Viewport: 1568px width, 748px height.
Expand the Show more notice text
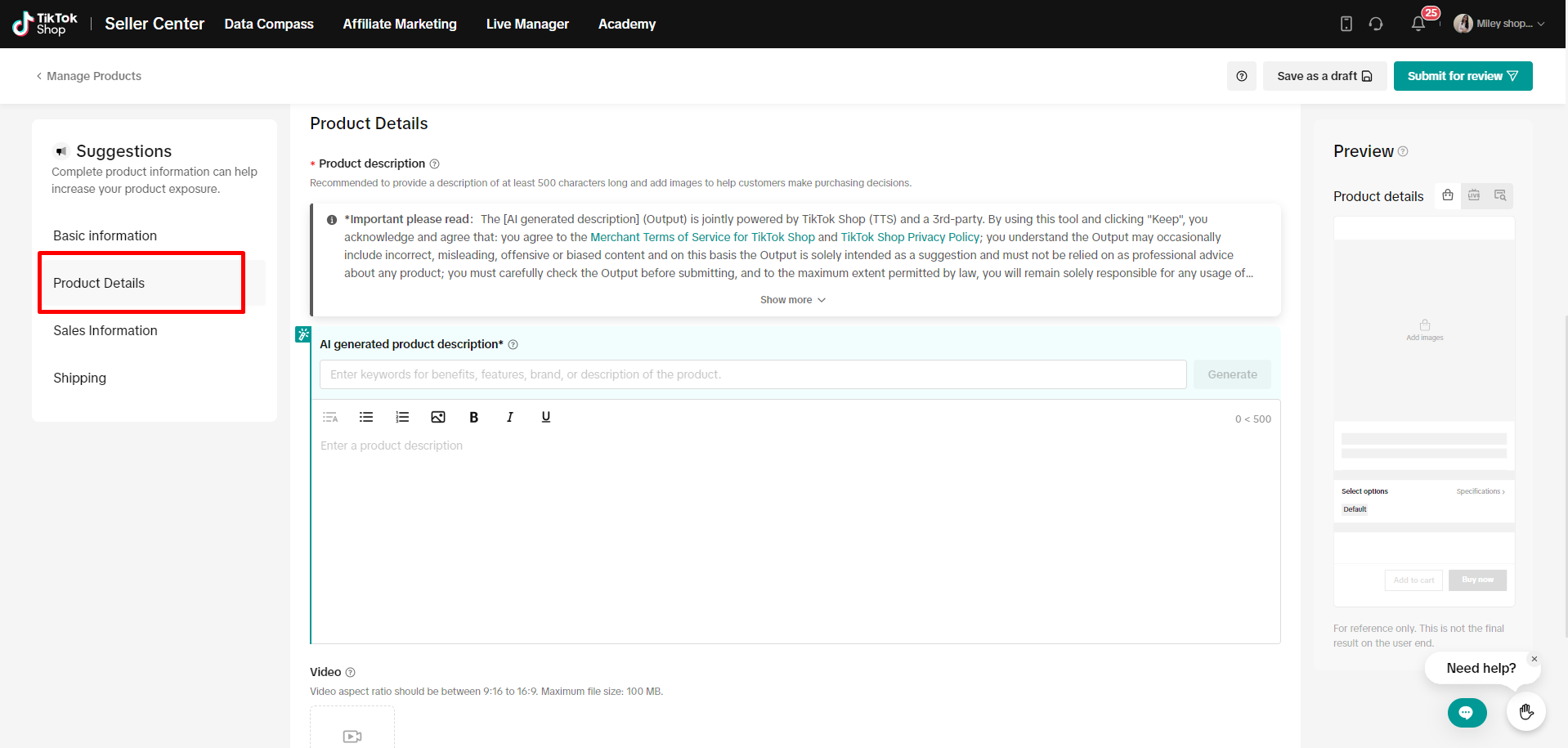pos(792,300)
